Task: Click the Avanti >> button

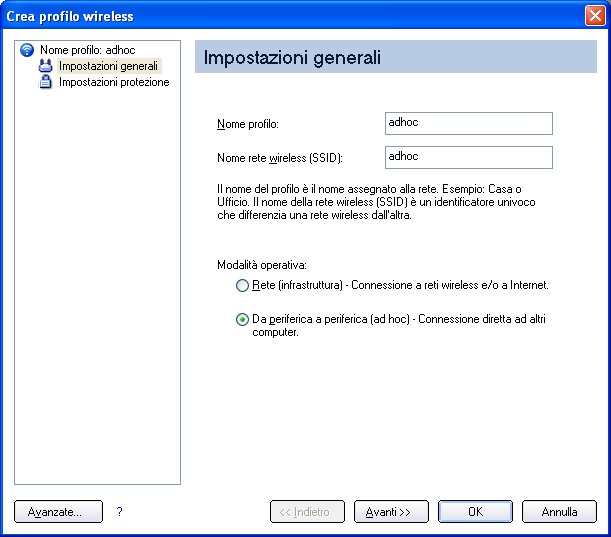Action: tap(391, 512)
